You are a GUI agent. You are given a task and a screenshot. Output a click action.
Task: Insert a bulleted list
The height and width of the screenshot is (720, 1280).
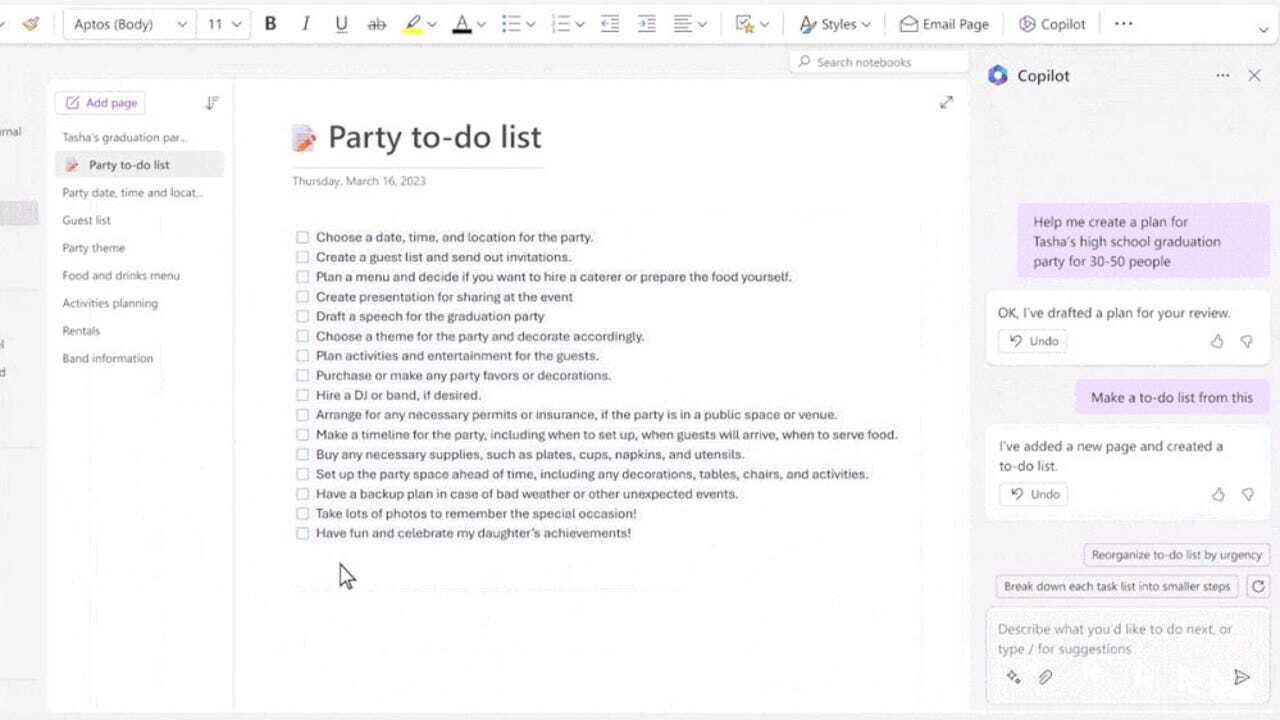coord(510,24)
